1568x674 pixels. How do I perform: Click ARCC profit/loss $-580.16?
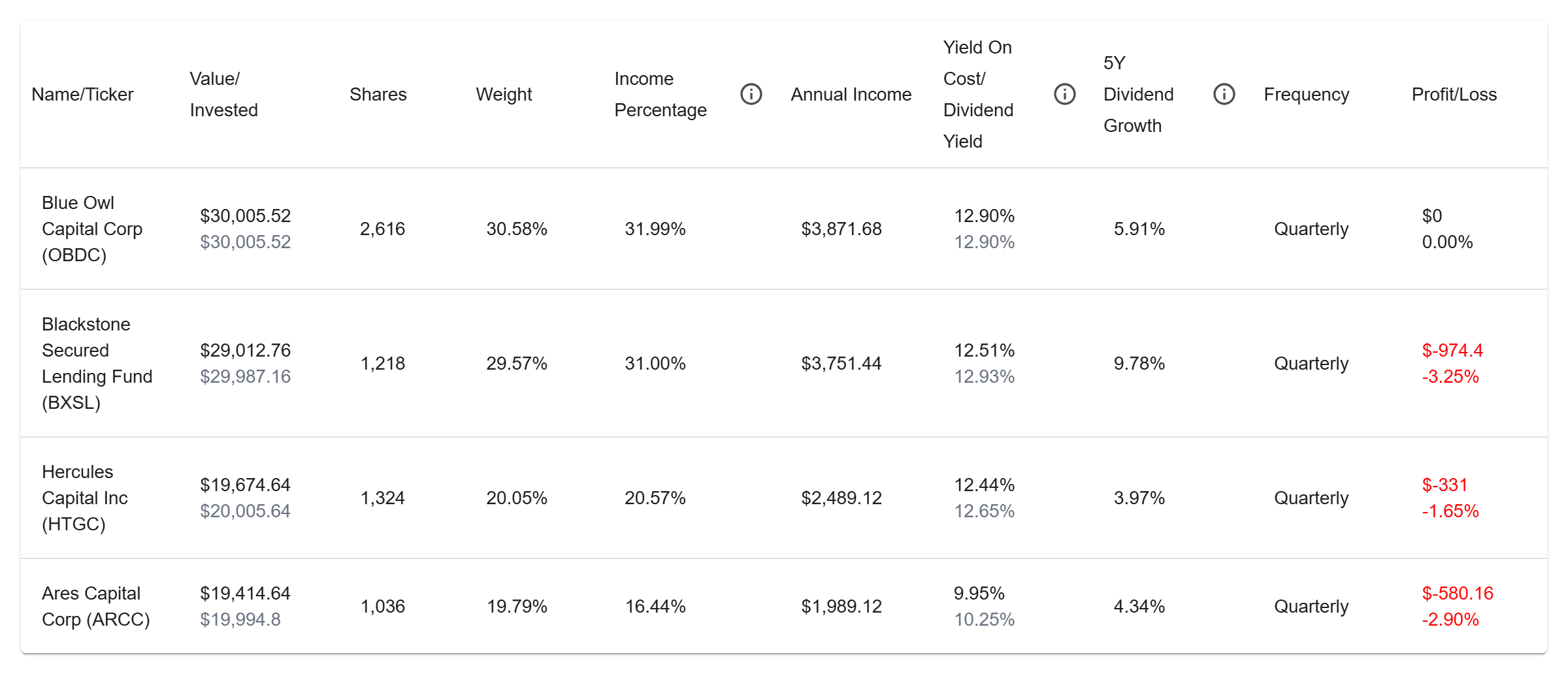1457,593
